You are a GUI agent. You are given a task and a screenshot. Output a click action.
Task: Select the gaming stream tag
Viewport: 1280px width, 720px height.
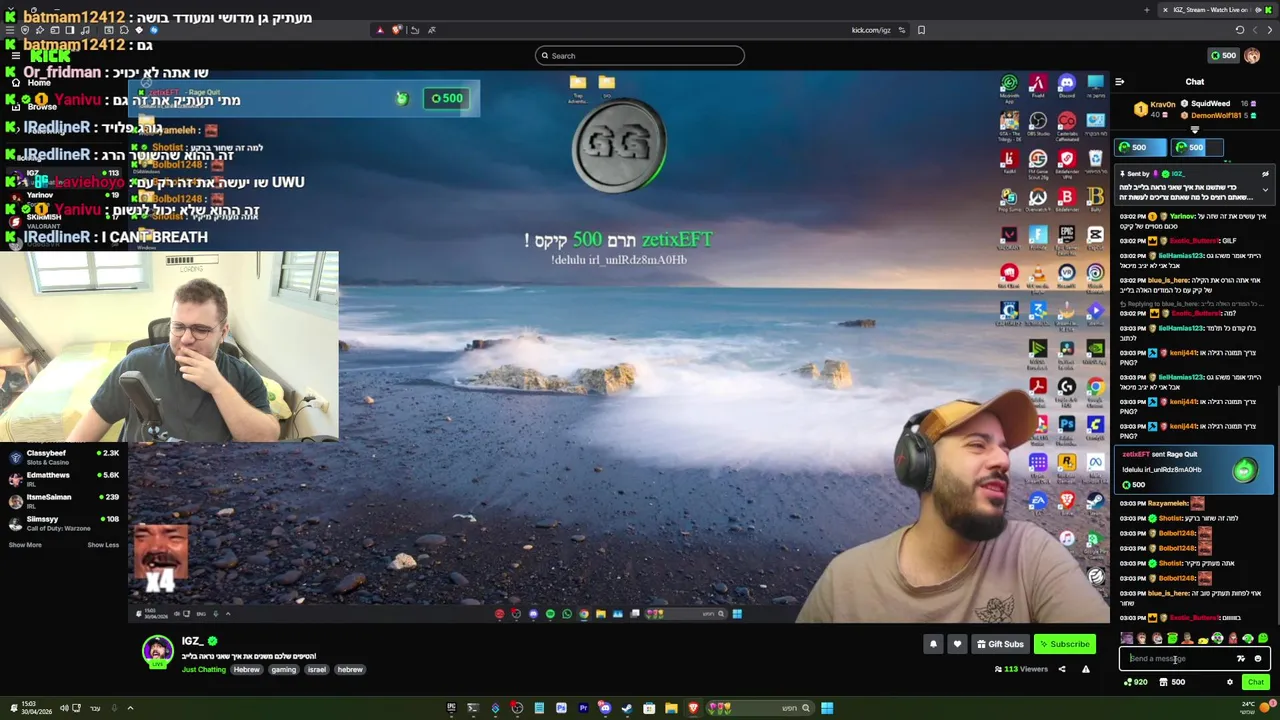coord(284,669)
